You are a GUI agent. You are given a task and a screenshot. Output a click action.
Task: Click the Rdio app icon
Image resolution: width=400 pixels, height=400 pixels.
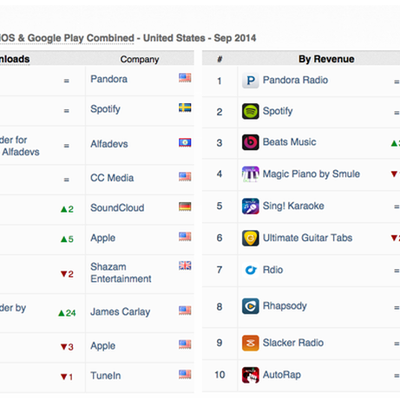click(250, 270)
